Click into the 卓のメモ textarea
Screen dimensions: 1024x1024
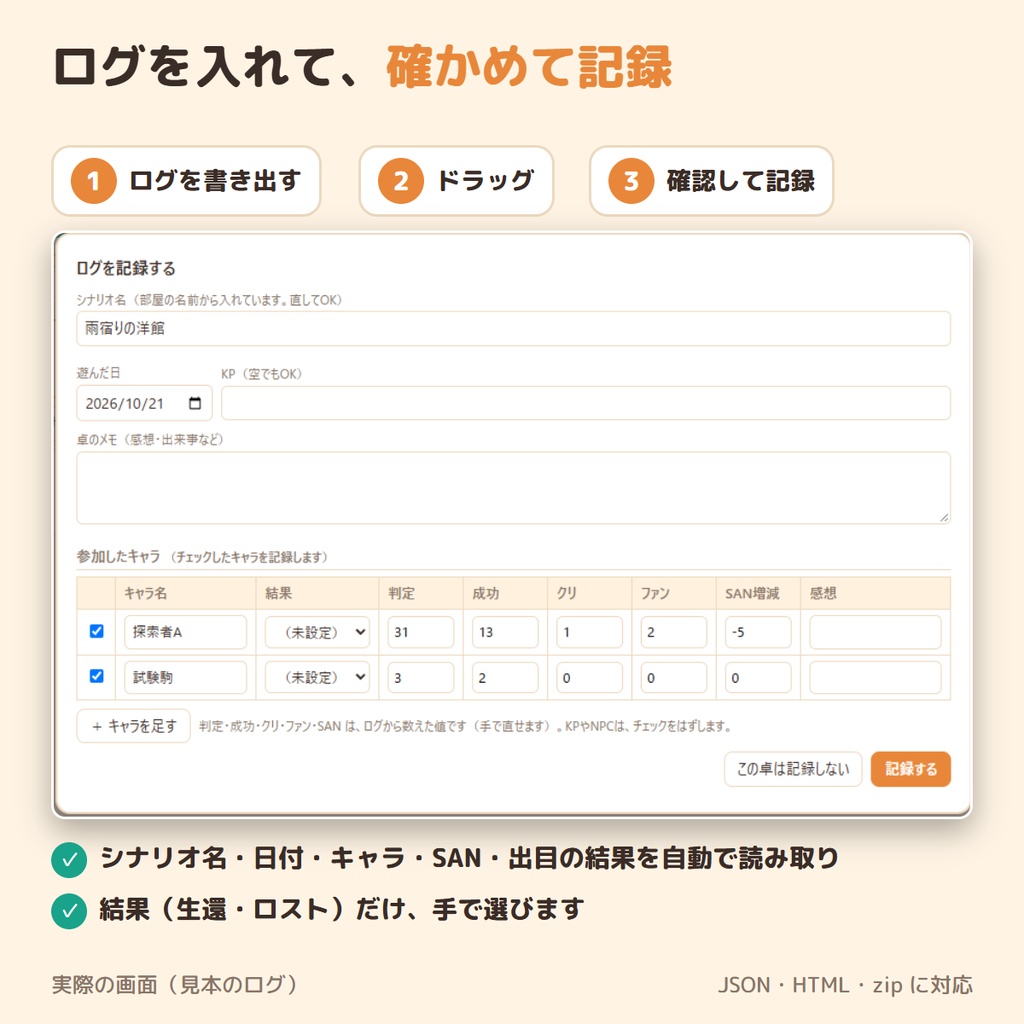(x=513, y=487)
